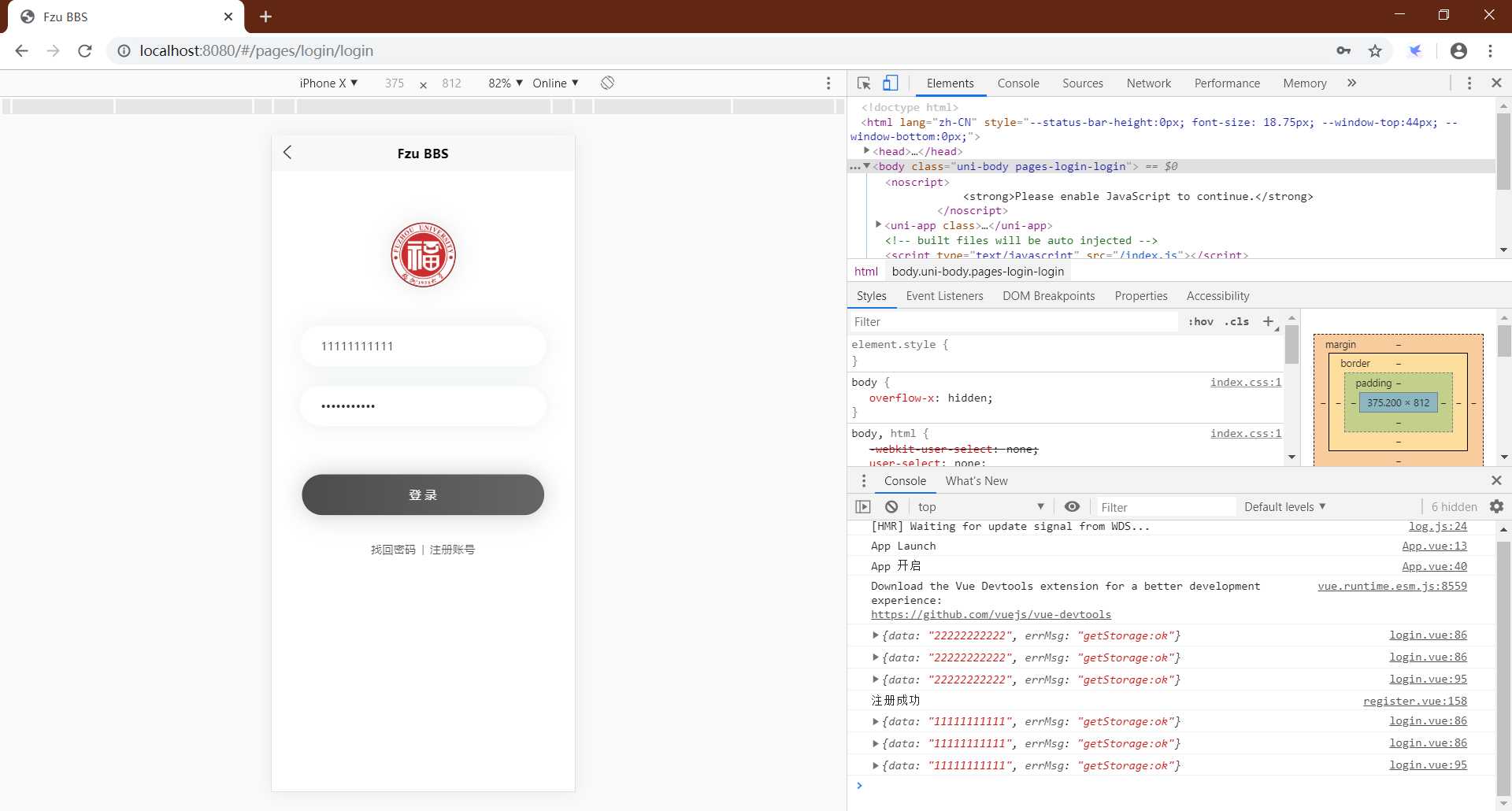The image size is (1512, 811).
Task: Open the register.vue:158 source link
Action: tap(1415, 701)
